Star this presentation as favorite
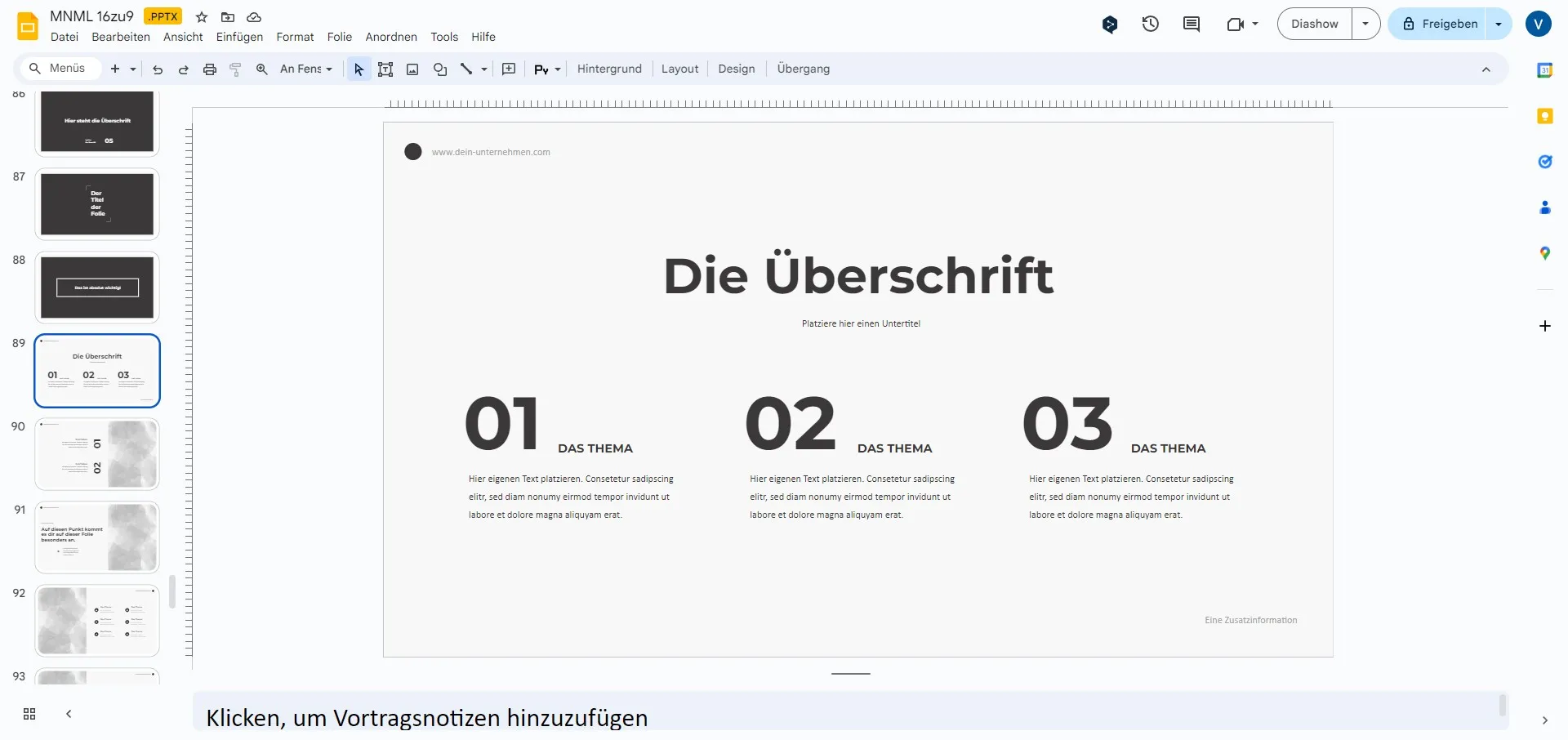Viewport: 1568px width, 740px height. point(201,16)
